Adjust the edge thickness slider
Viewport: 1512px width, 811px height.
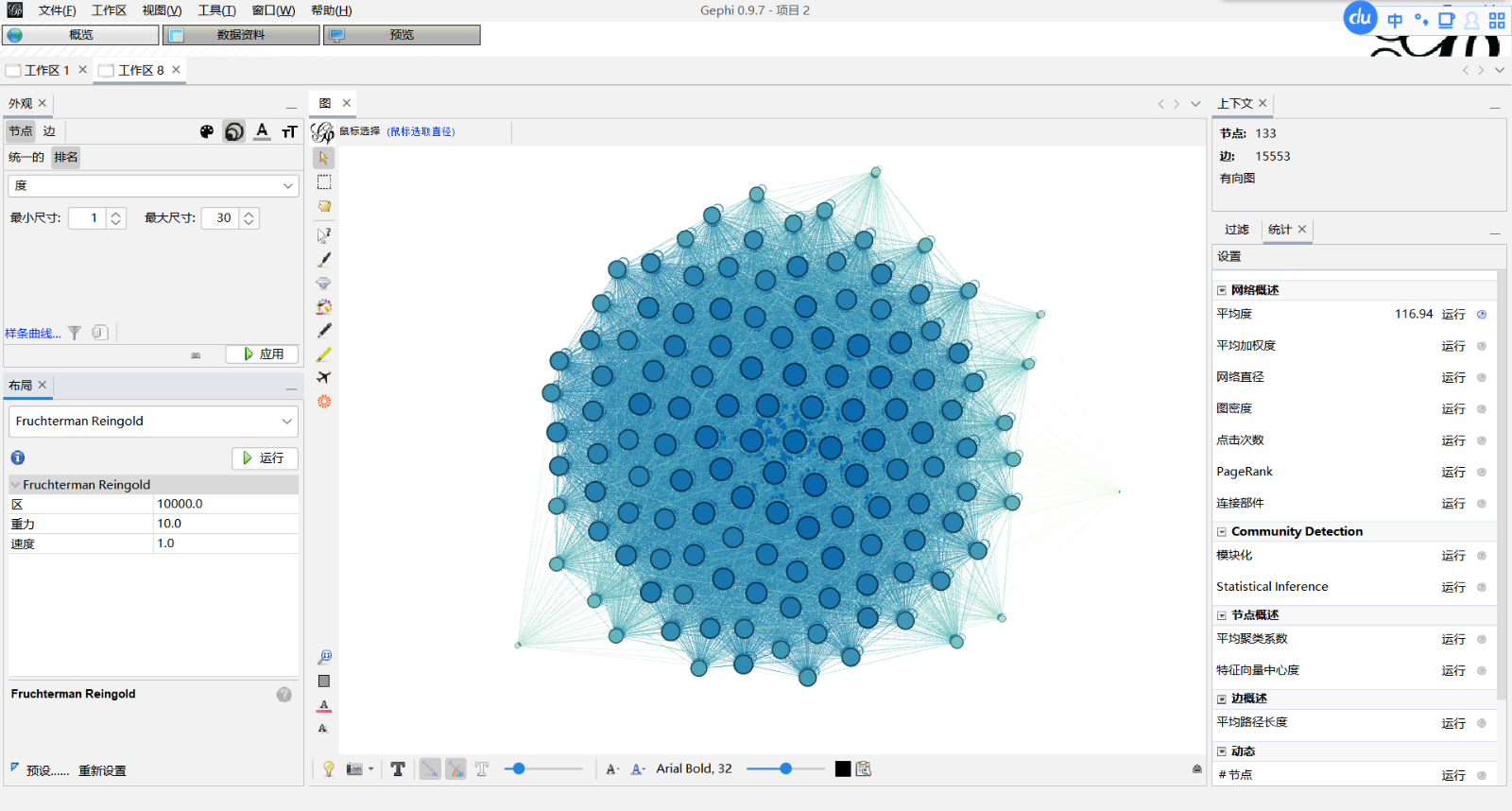[x=542, y=768]
